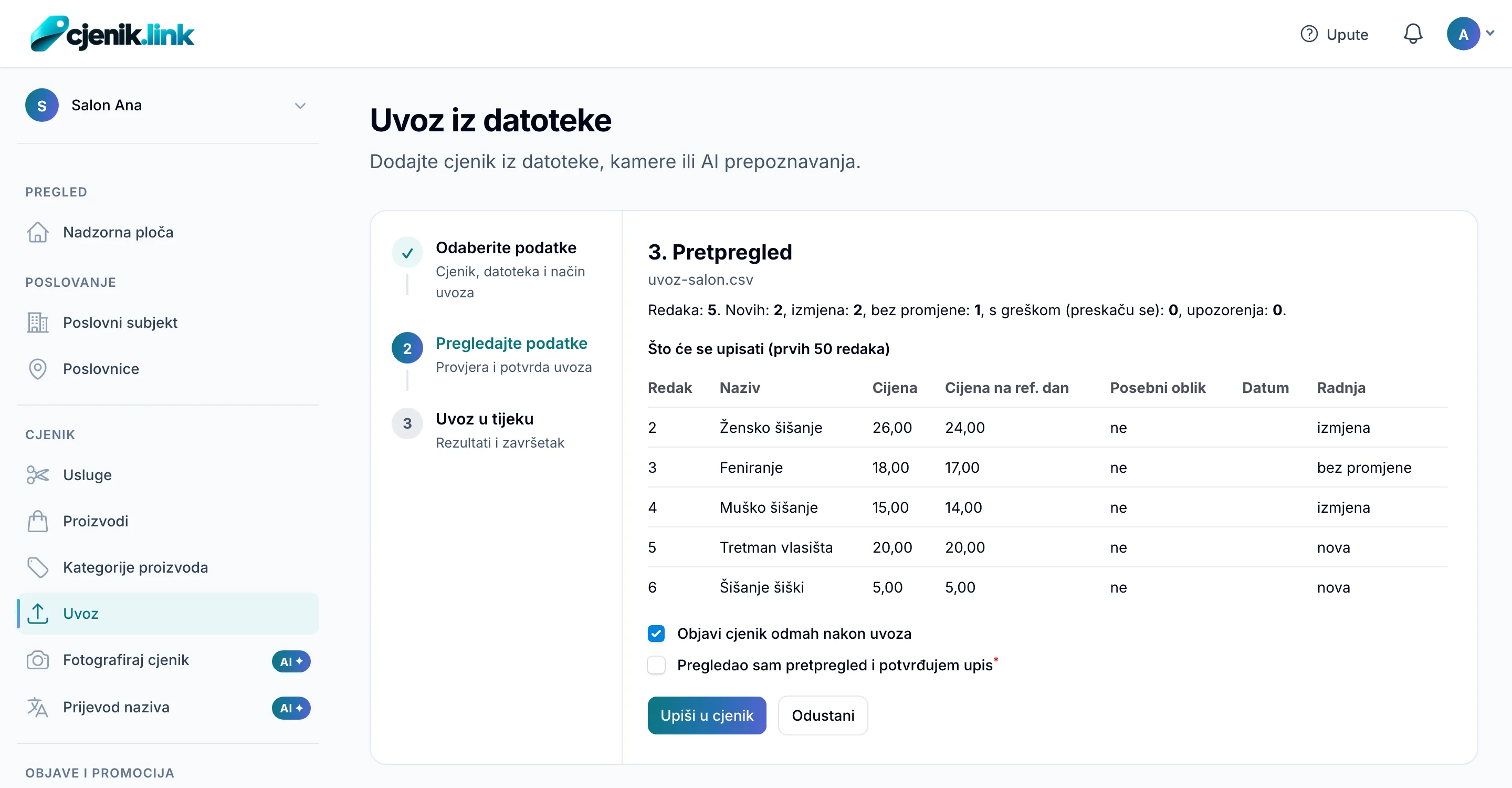1512x788 pixels.
Task: Click the Radnja column header
Action: click(1341, 388)
